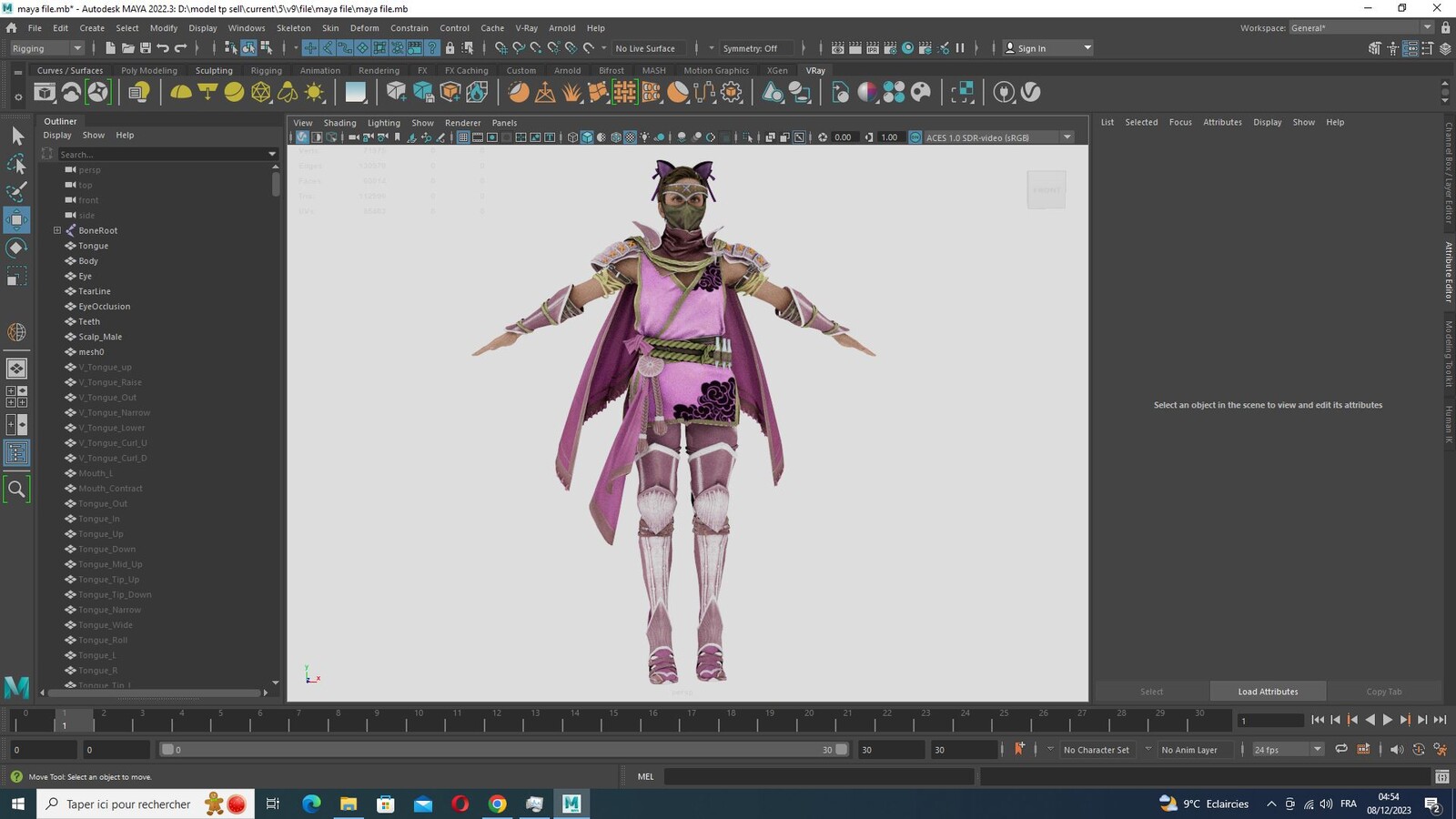Open a scene using the folder icon

[x=127, y=48]
